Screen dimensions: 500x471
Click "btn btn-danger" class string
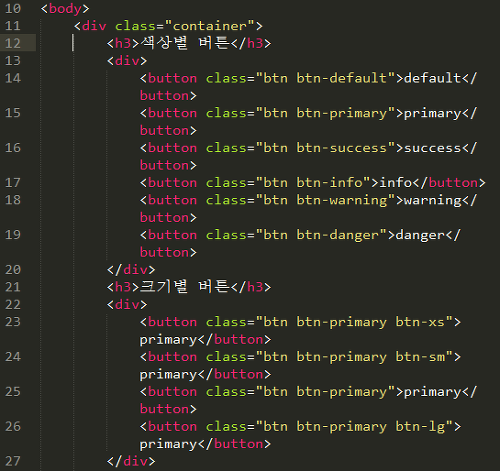(321, 235)
